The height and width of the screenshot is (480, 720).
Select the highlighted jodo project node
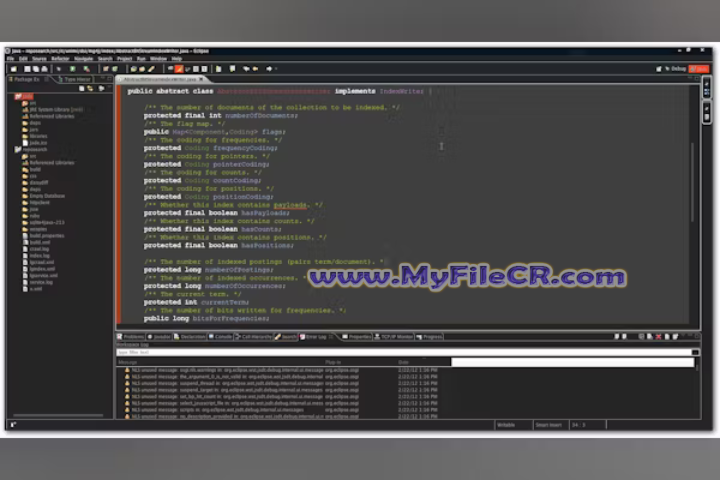[24, 96]
